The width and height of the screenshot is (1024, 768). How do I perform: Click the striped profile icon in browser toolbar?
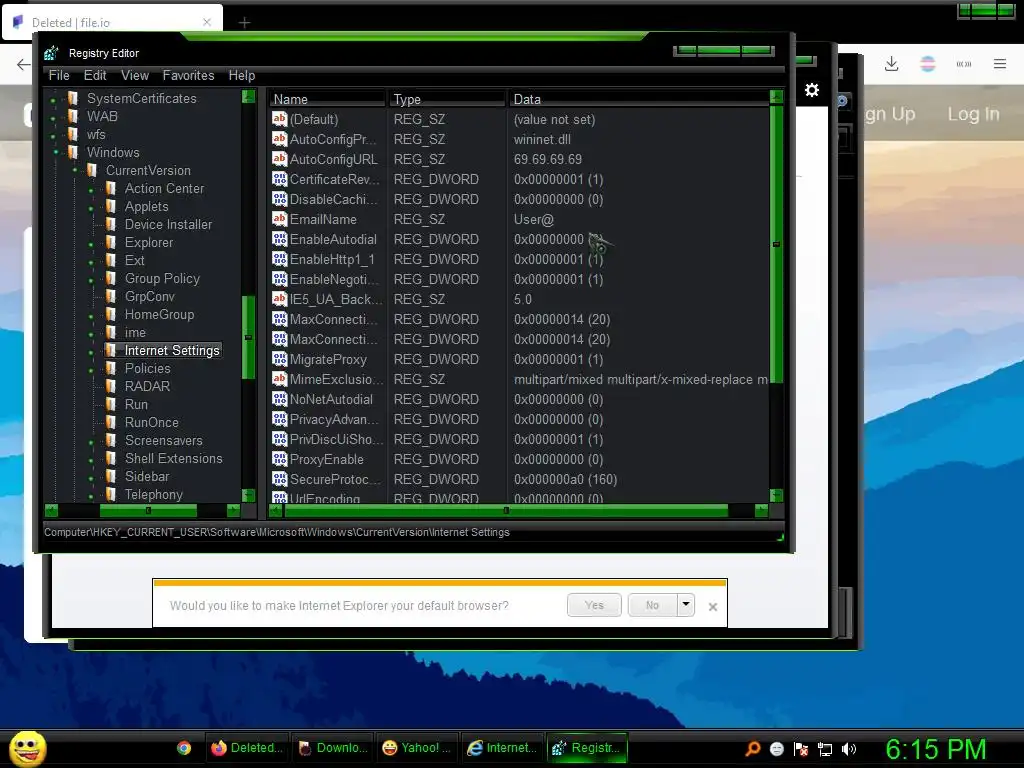pyautogui.click(x=928, y=63)
